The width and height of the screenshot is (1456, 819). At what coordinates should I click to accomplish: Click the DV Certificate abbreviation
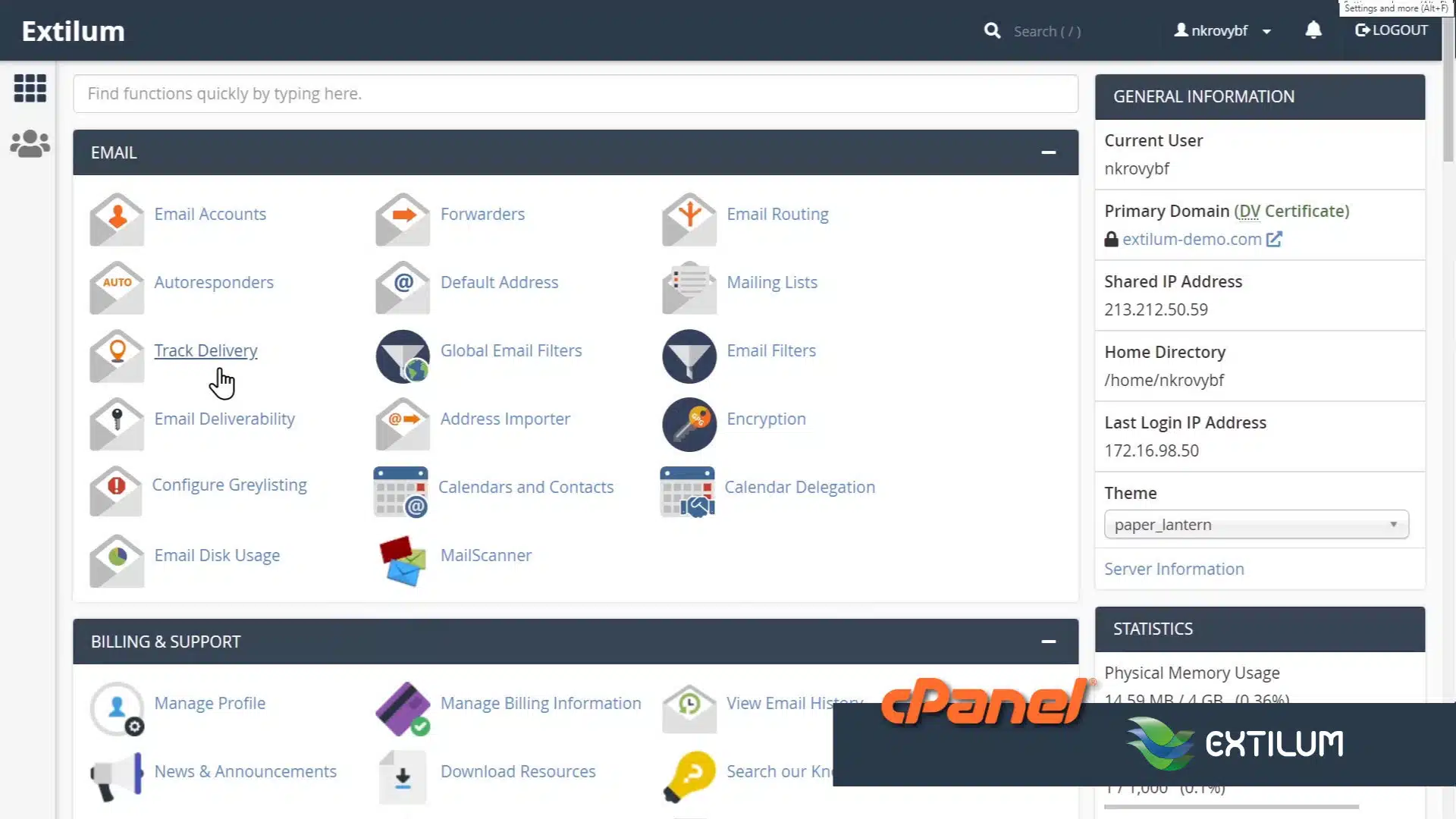coord(1249,211)
